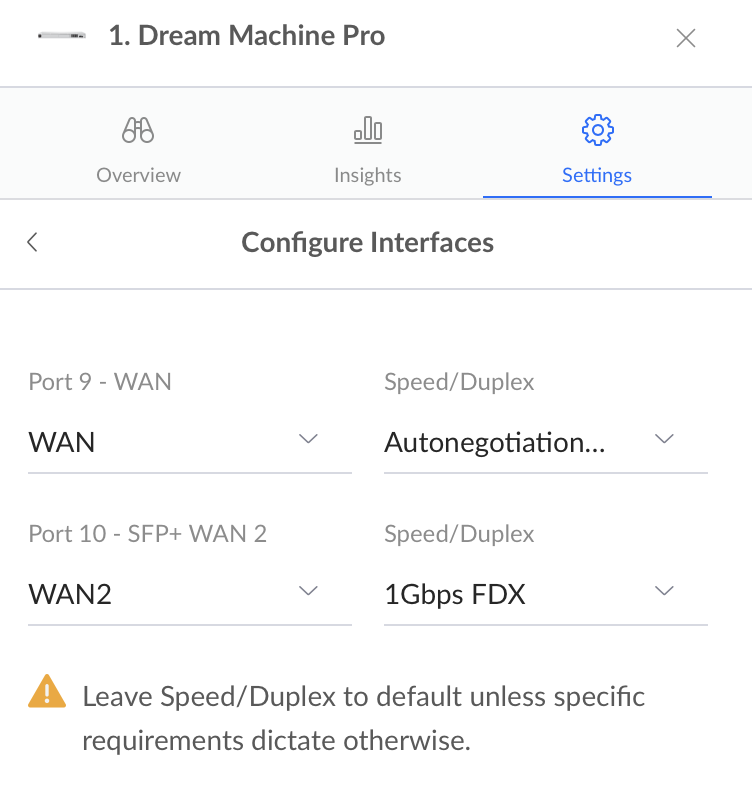The height and width of the screenshot is (800, 752).
Task: Close the Dream Machine Pro panel
Action: pyautogui.click(x=686, y=38)
